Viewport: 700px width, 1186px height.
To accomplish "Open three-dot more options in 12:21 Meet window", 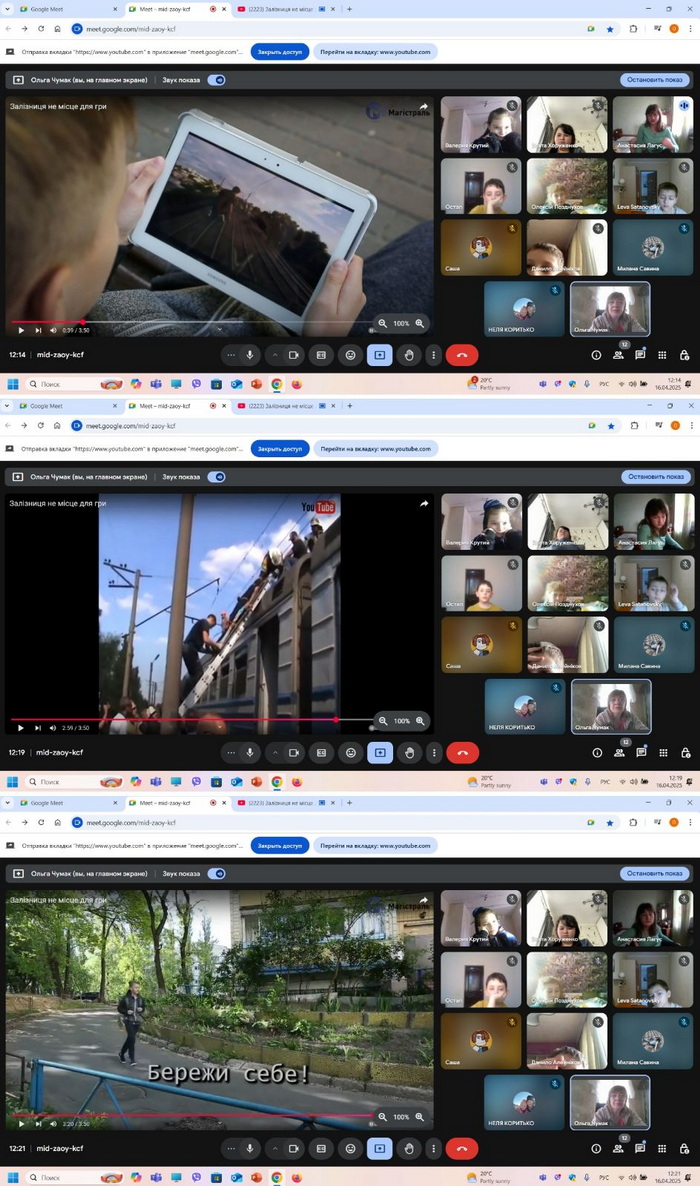I will click(x=434, y=1148).
